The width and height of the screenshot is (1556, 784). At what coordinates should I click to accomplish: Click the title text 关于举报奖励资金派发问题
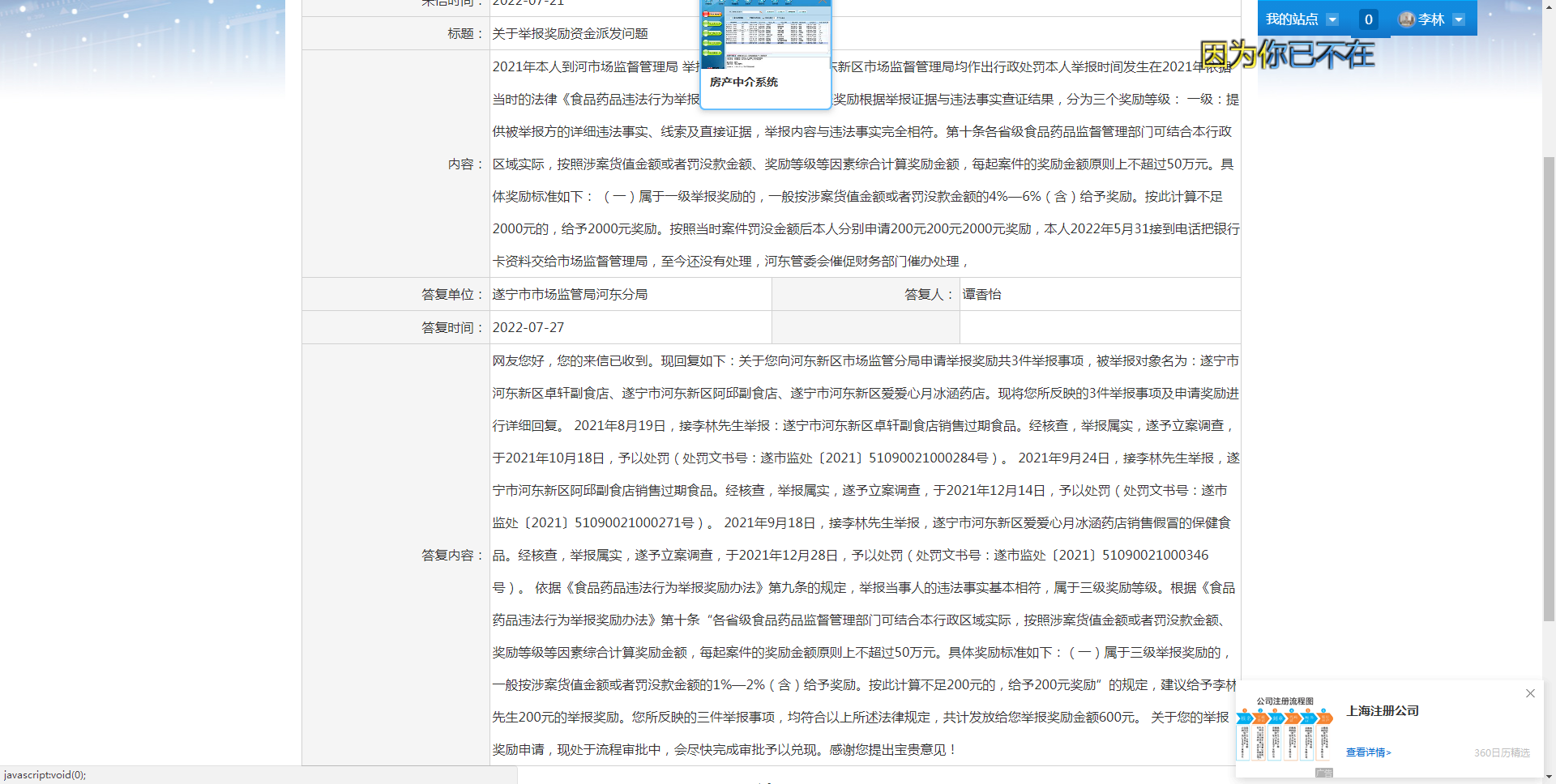[570, 34]
